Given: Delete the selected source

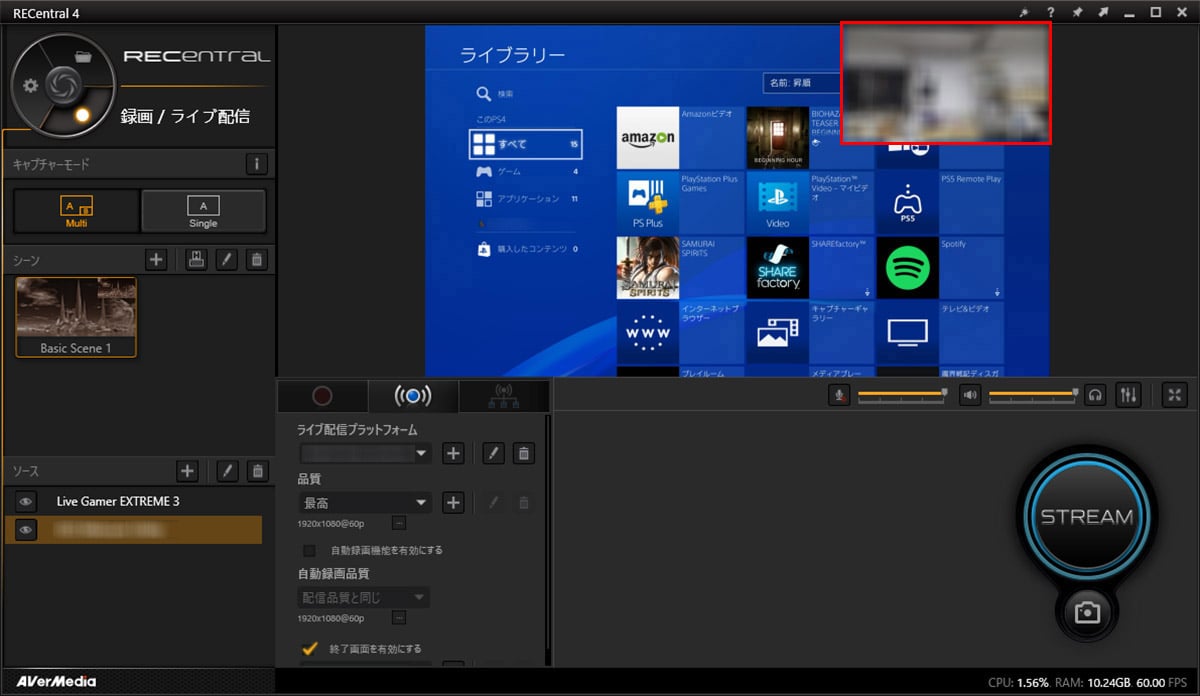Looking at the screenshot, I should pyautogui.click(x=257, y=470).
